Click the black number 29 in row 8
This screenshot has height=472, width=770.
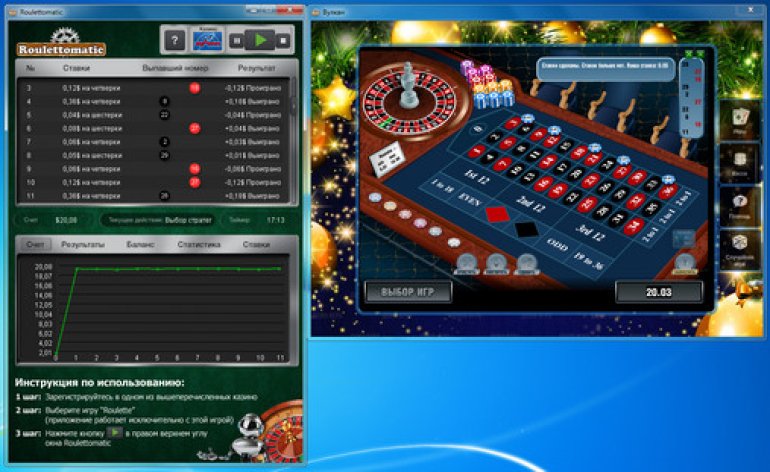tap(165, 155)
